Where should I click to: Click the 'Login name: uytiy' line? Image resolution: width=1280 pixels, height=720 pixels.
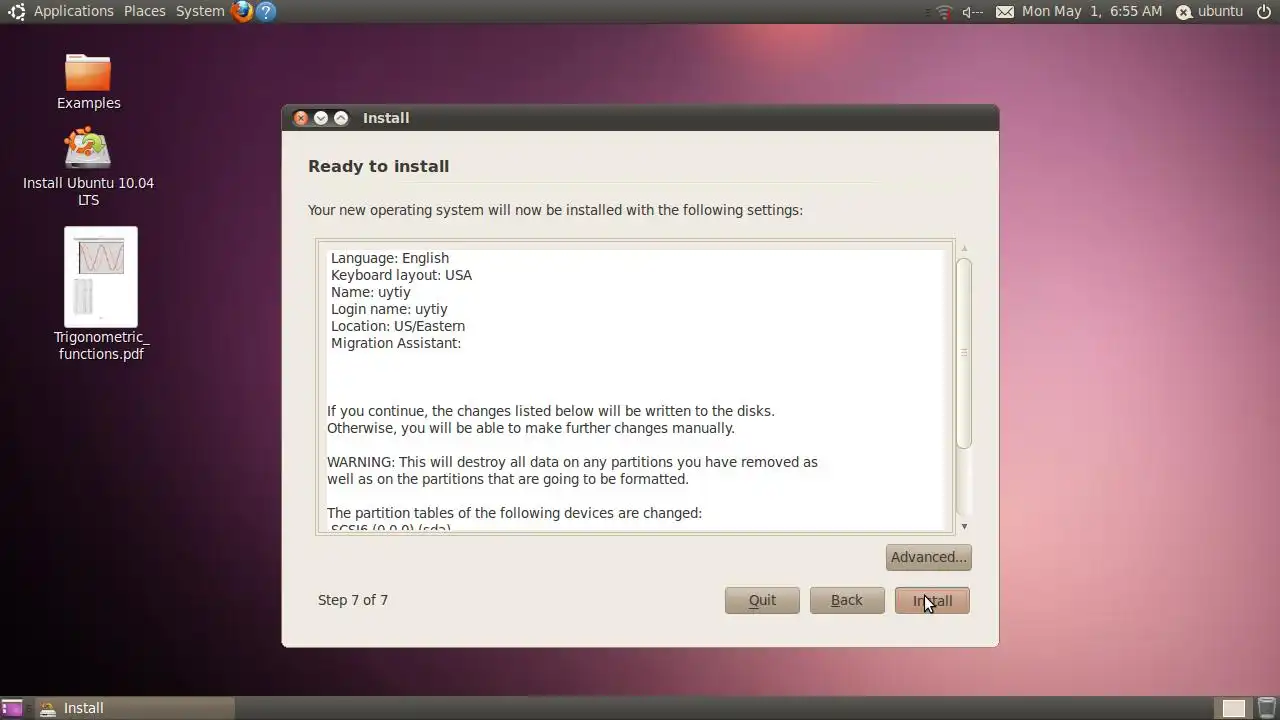point(389,309)
